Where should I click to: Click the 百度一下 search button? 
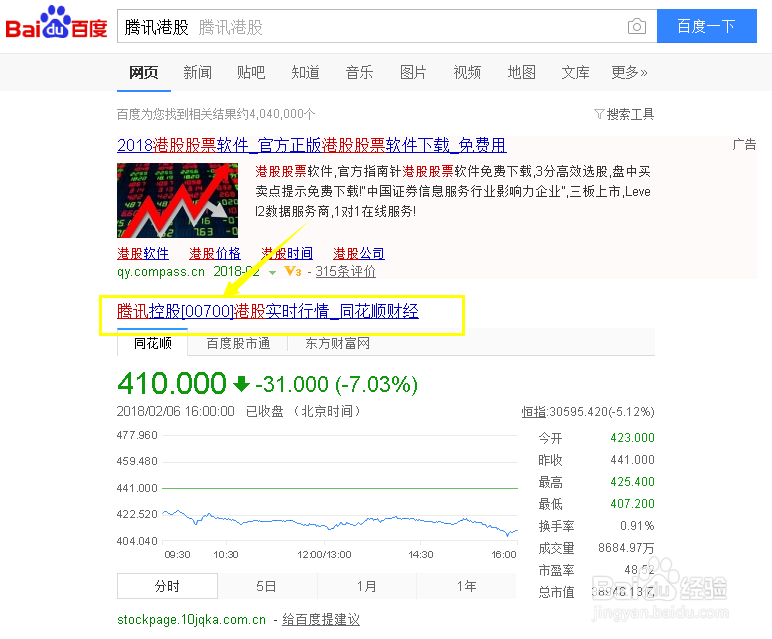[x=707, y=26]
